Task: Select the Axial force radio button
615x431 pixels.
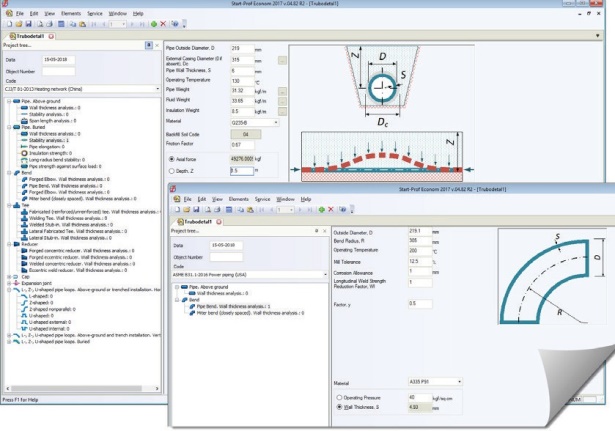Action: (x=171, y=159)
